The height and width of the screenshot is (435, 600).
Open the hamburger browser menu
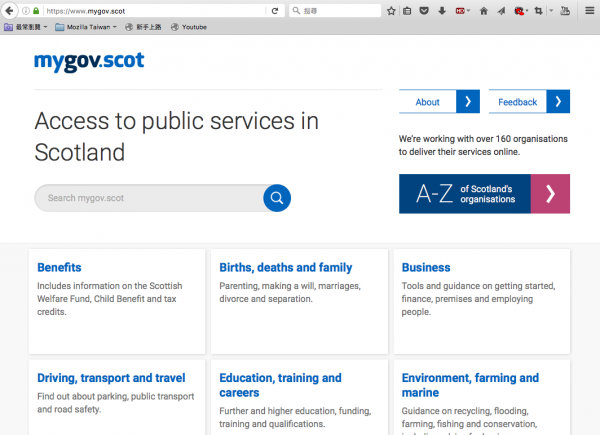tap(590, 11)
